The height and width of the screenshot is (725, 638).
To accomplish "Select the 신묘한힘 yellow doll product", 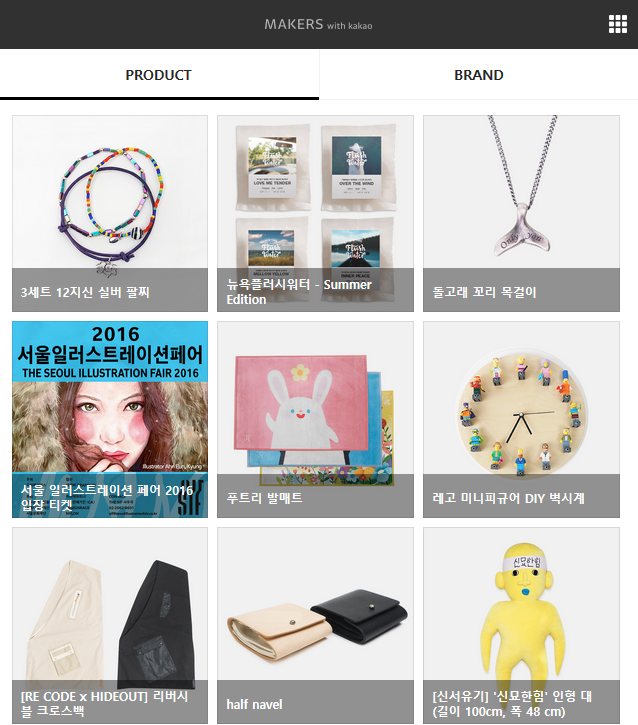I will [x=521, y=626].
